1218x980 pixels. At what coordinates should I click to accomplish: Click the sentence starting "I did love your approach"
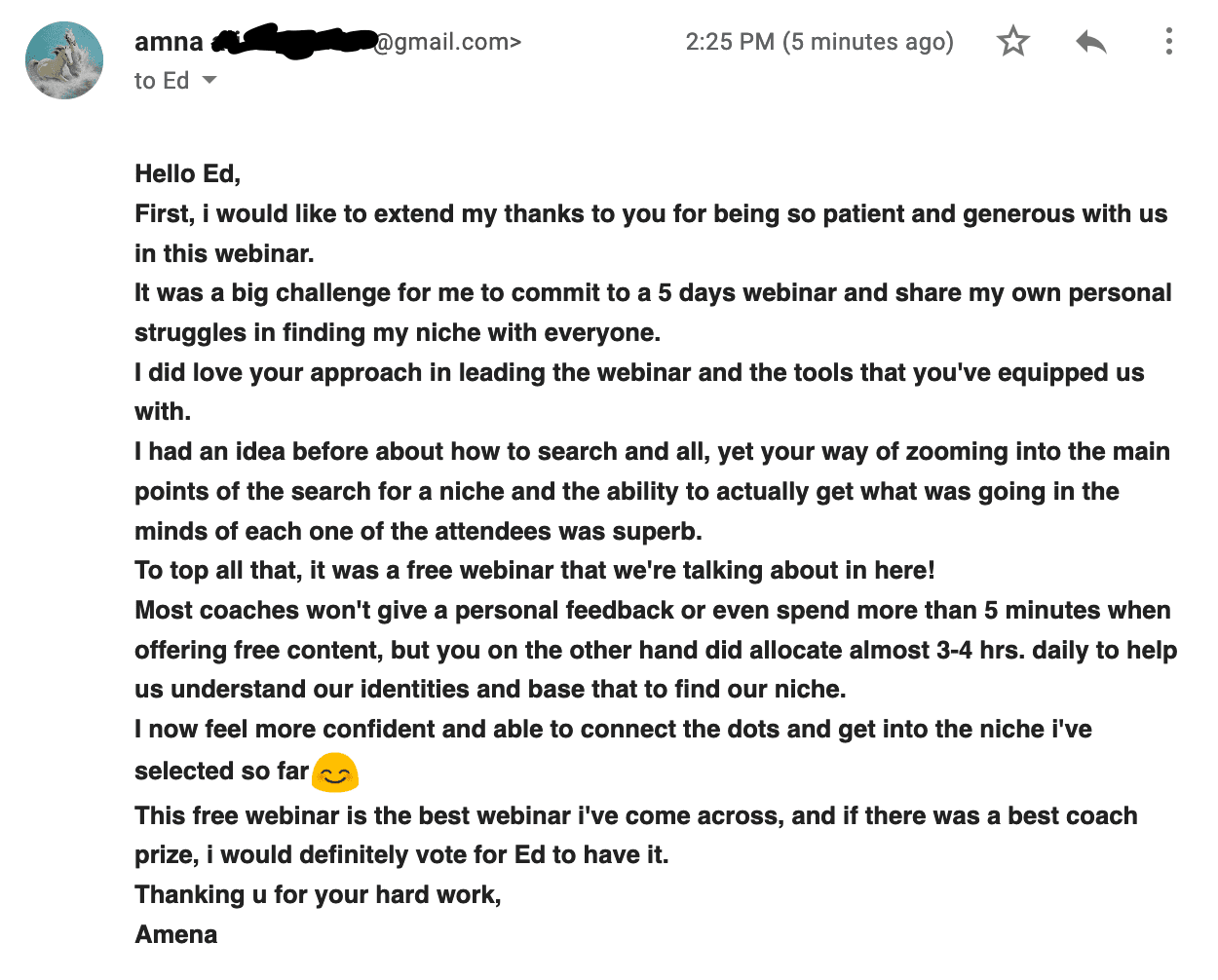coord(639,372)
